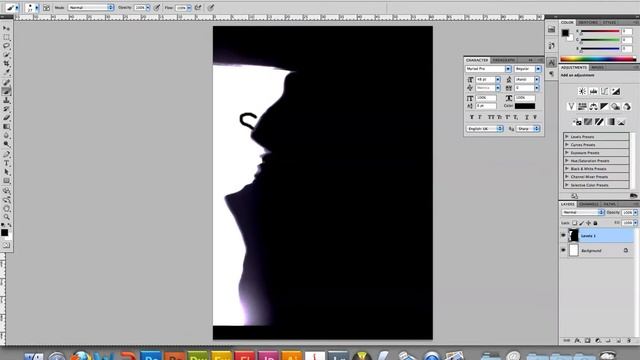Screen dimensions: 640x360
Task: Select the Blur tool
Action: click(x=6, y=135)
